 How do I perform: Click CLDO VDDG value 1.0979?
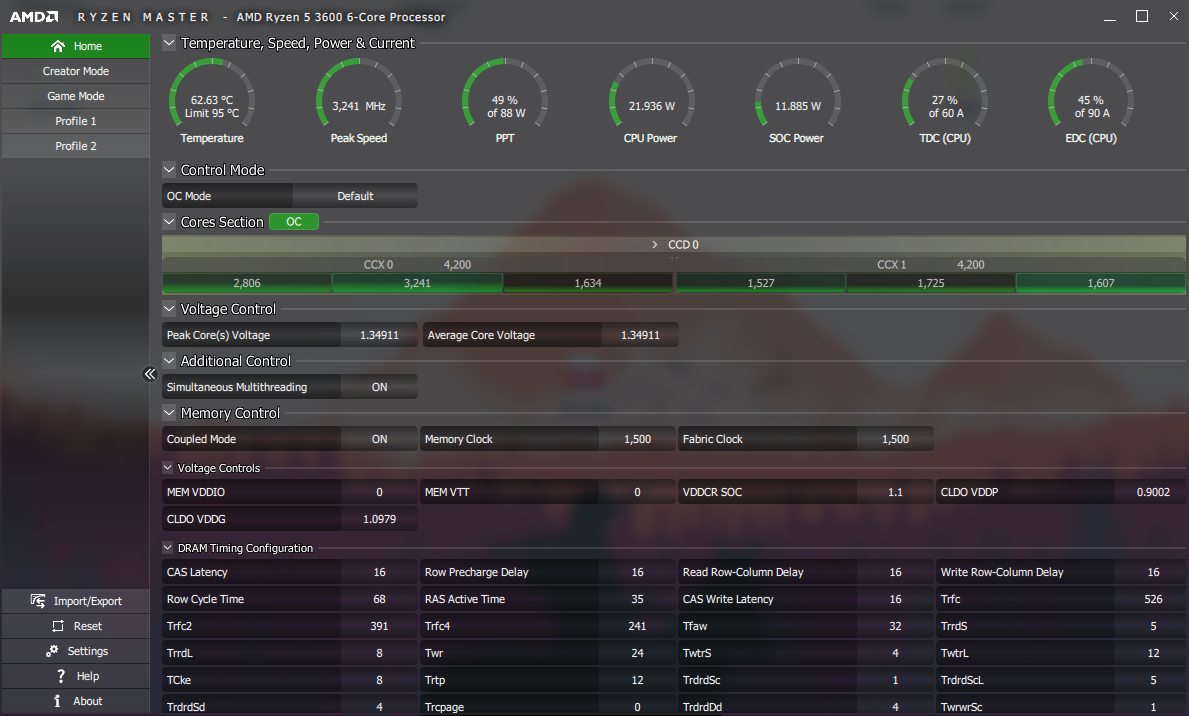[379, 519]
